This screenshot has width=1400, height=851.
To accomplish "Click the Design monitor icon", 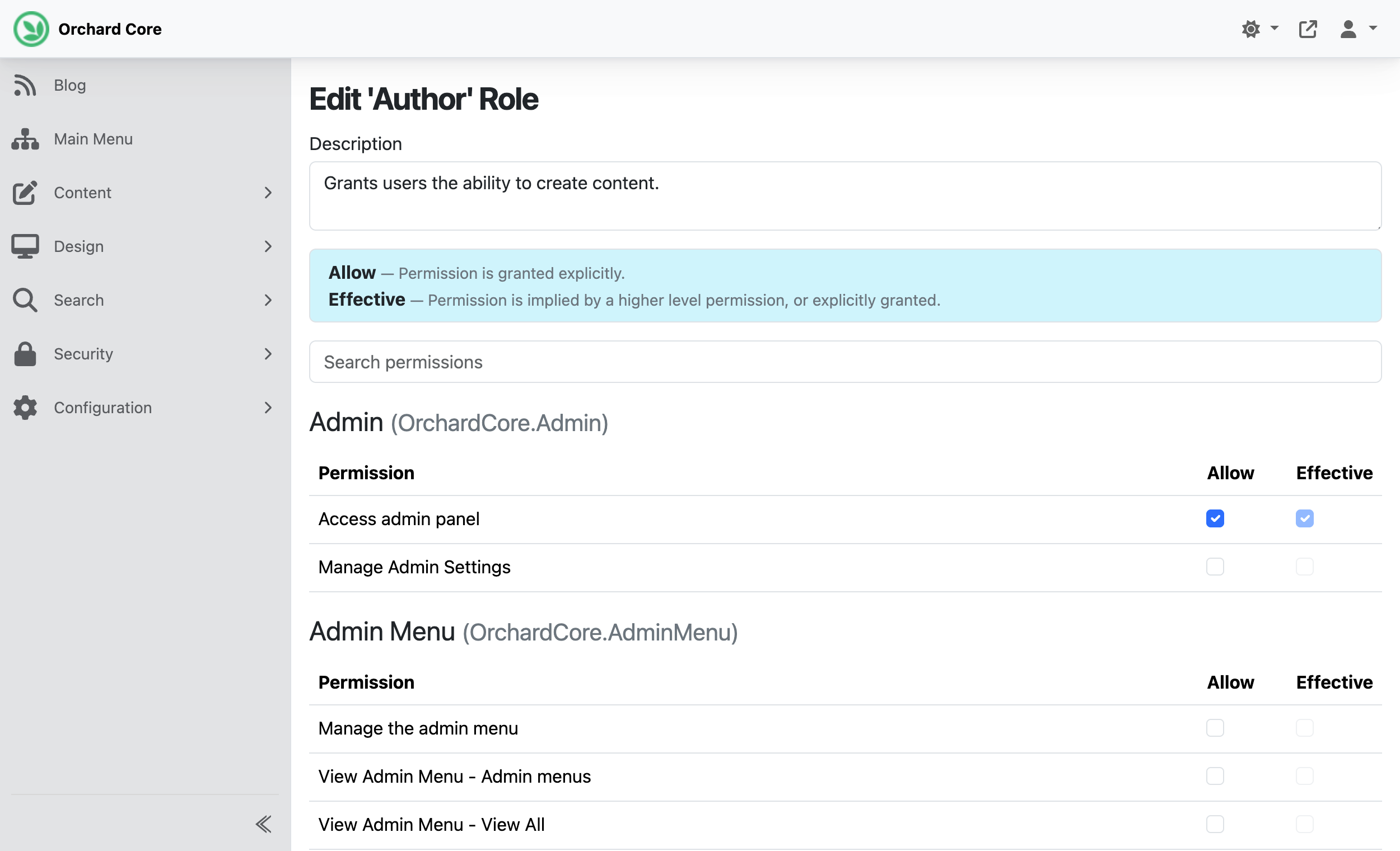I will point(25,246).
